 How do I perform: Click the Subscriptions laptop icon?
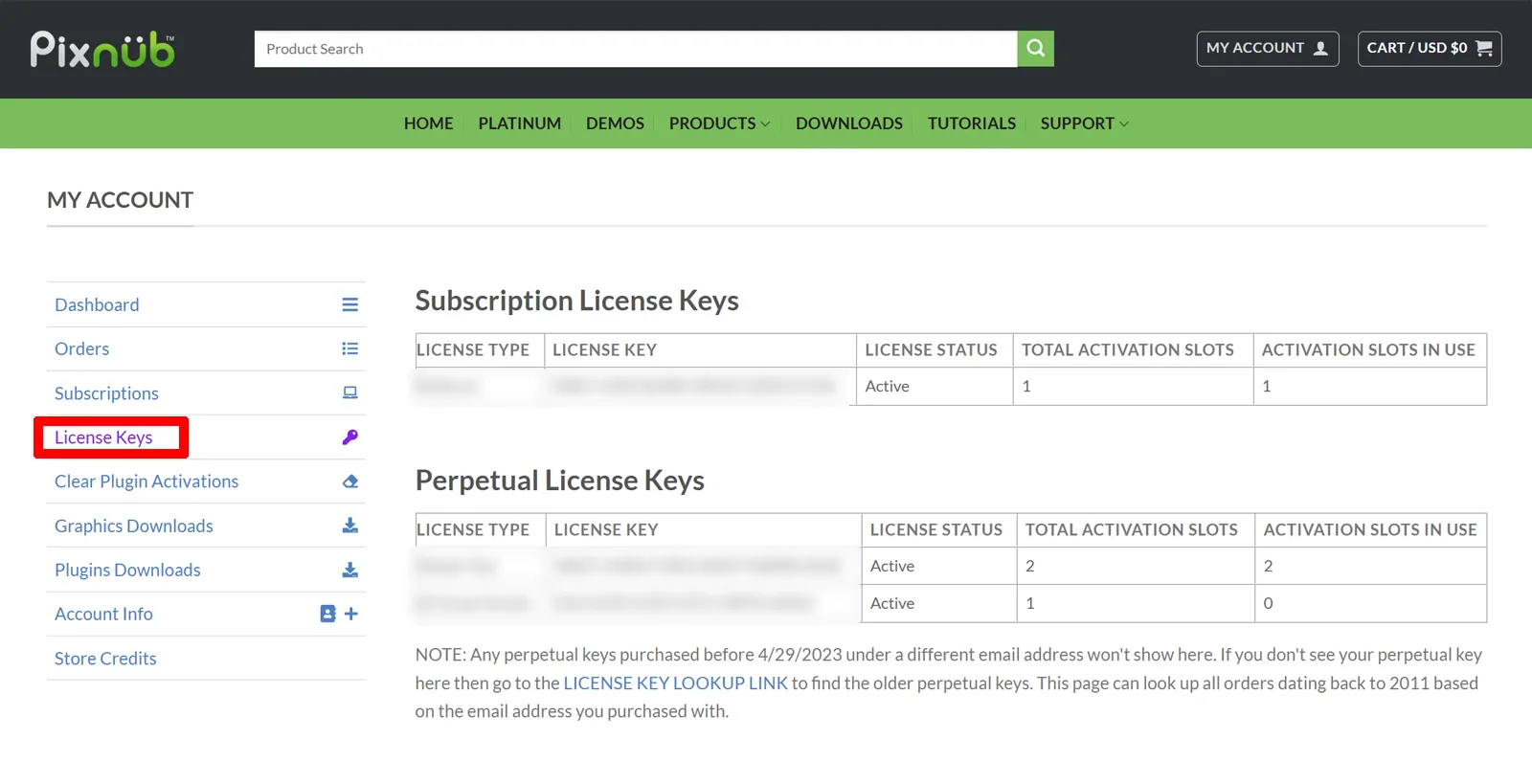349,392
